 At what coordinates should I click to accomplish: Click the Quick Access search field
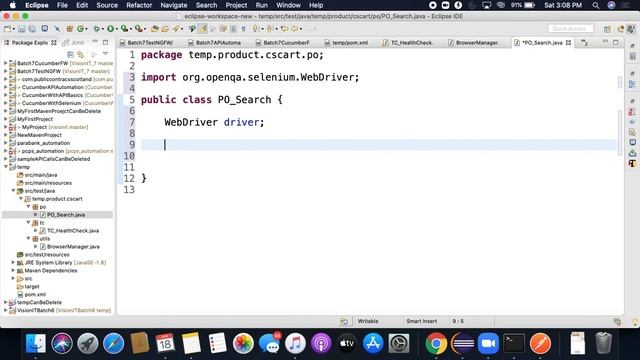point(570,29)
